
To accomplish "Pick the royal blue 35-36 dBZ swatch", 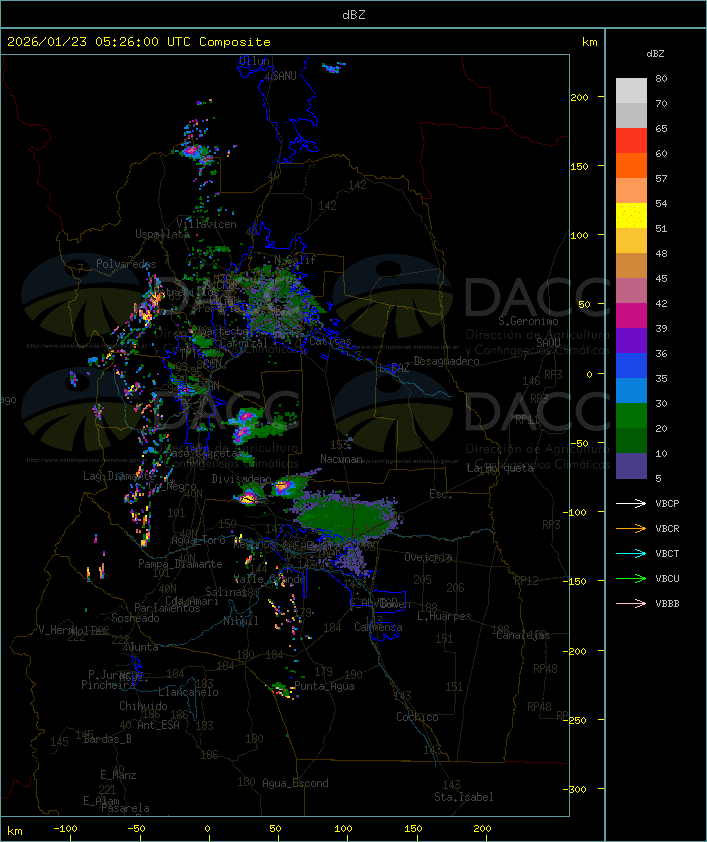I will pyautogui.click(x=631, y=365).
